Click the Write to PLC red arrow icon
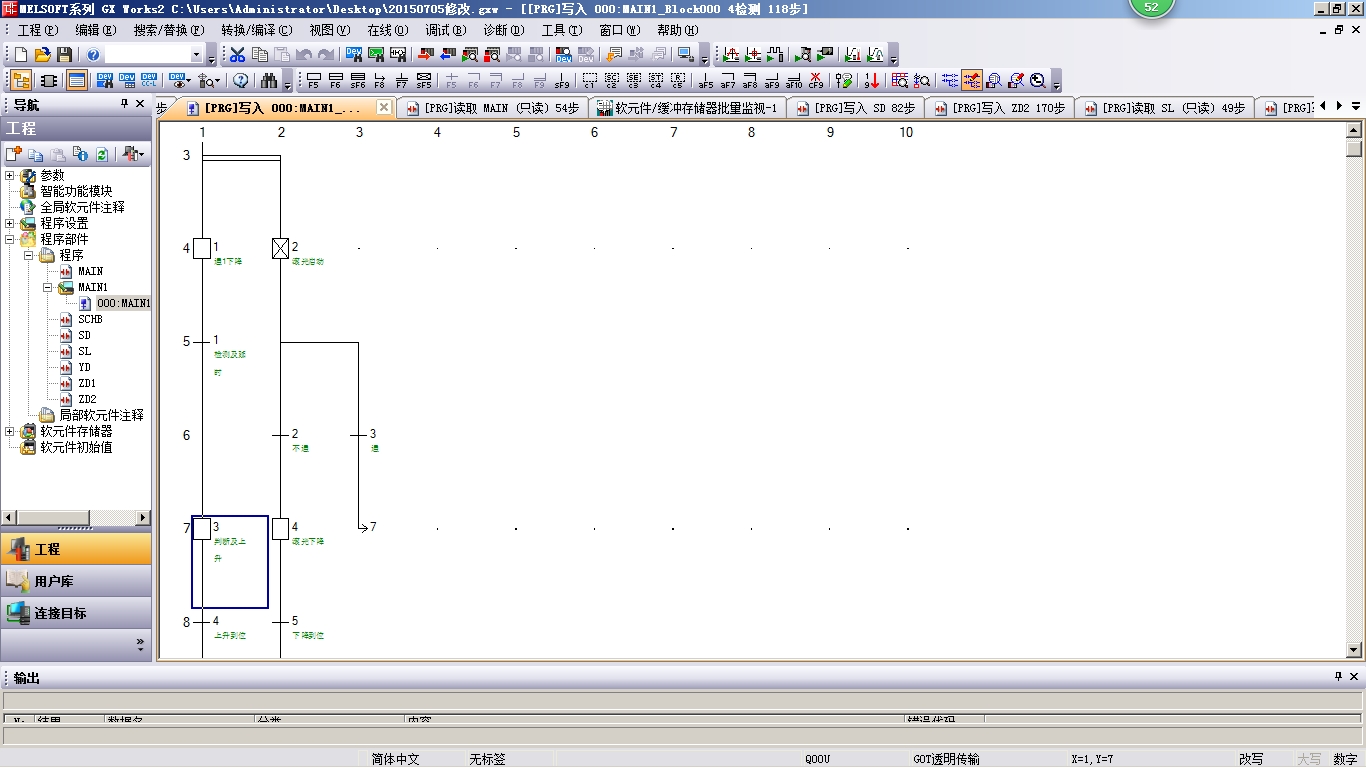The height and width of the screenshot is (768, 1366). 425,55
